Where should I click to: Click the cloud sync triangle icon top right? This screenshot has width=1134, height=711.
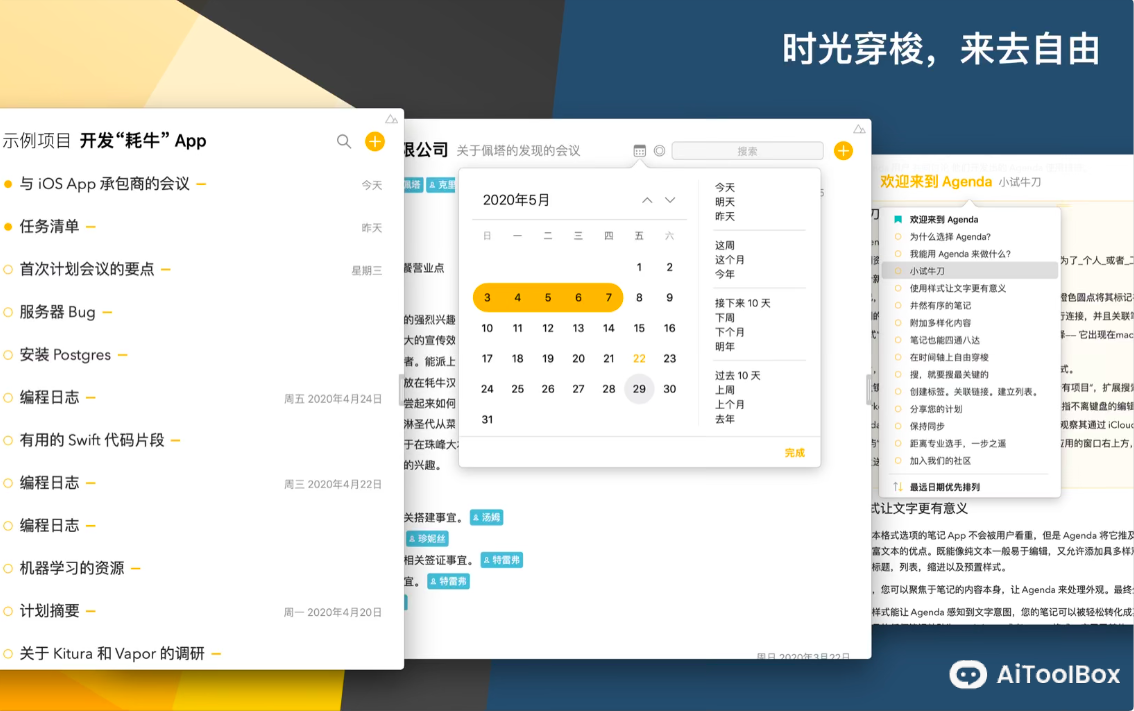click(x=858, y=128)
